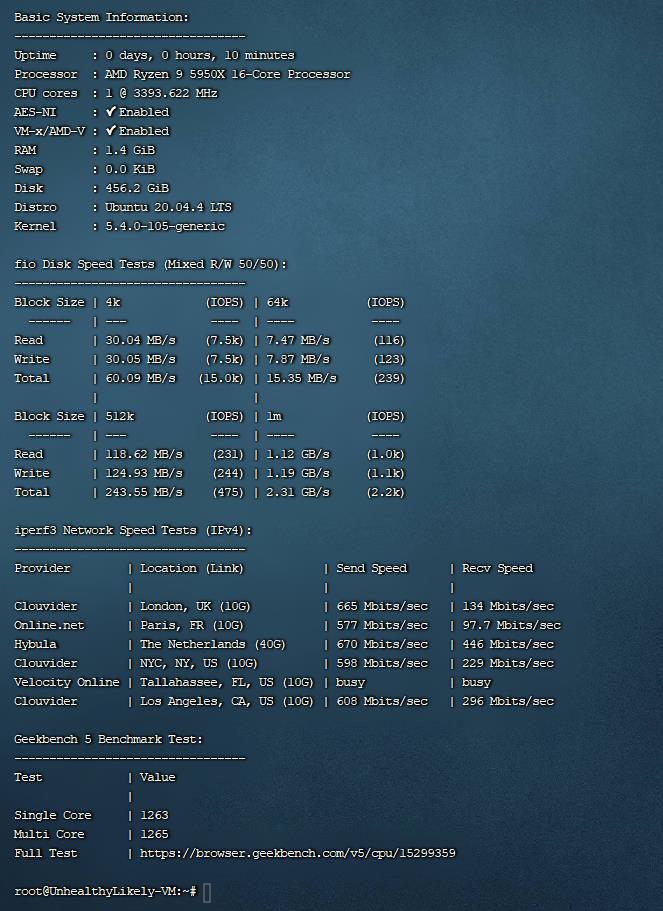Click 'The Netherlands (40G)' location
This screenshot has width=663, height=911.
pos(213,644)
